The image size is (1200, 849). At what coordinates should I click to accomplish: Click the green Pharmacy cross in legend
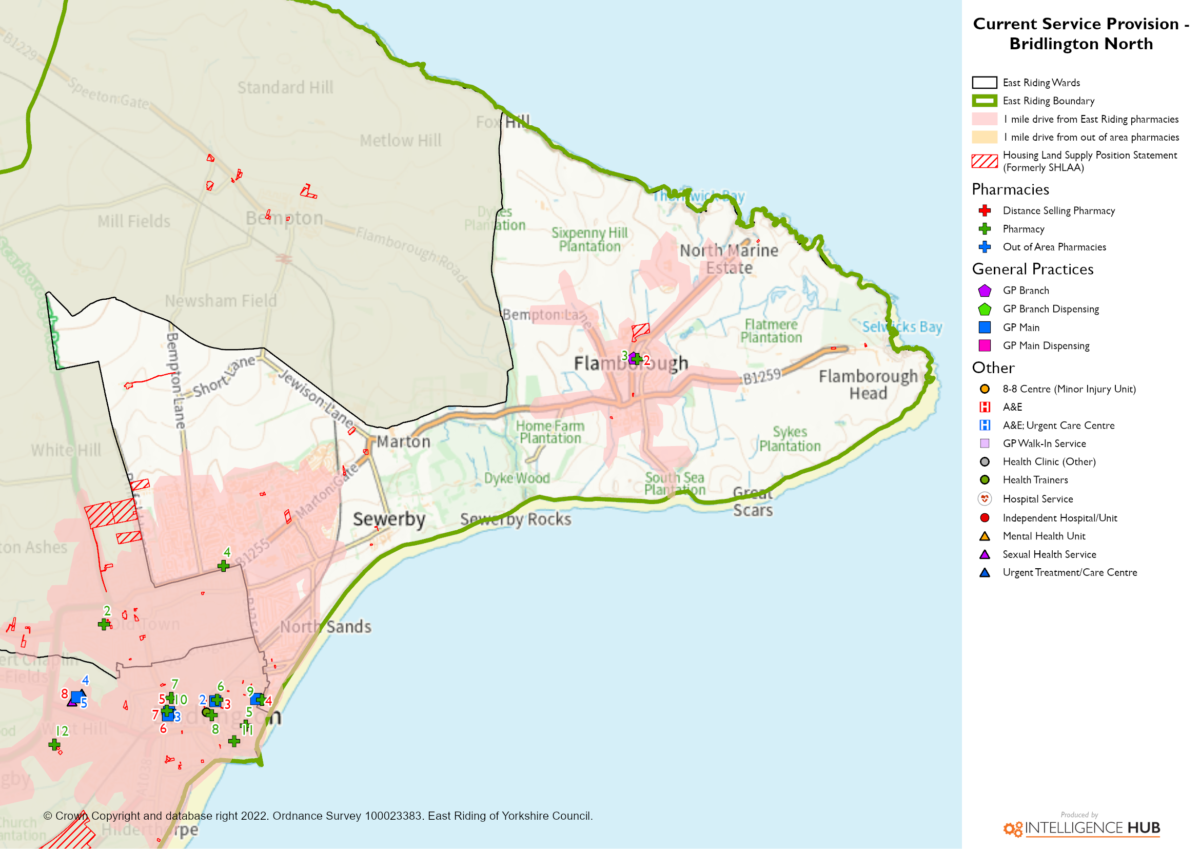985,229
